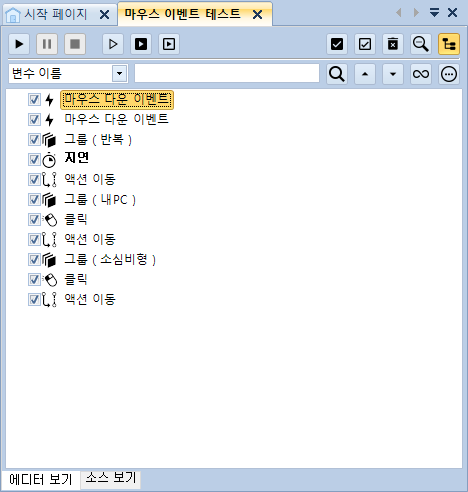Uncheck the second 마우스 다운 이벤트 checkbox

pyautogui.click(x=34, y=119)
